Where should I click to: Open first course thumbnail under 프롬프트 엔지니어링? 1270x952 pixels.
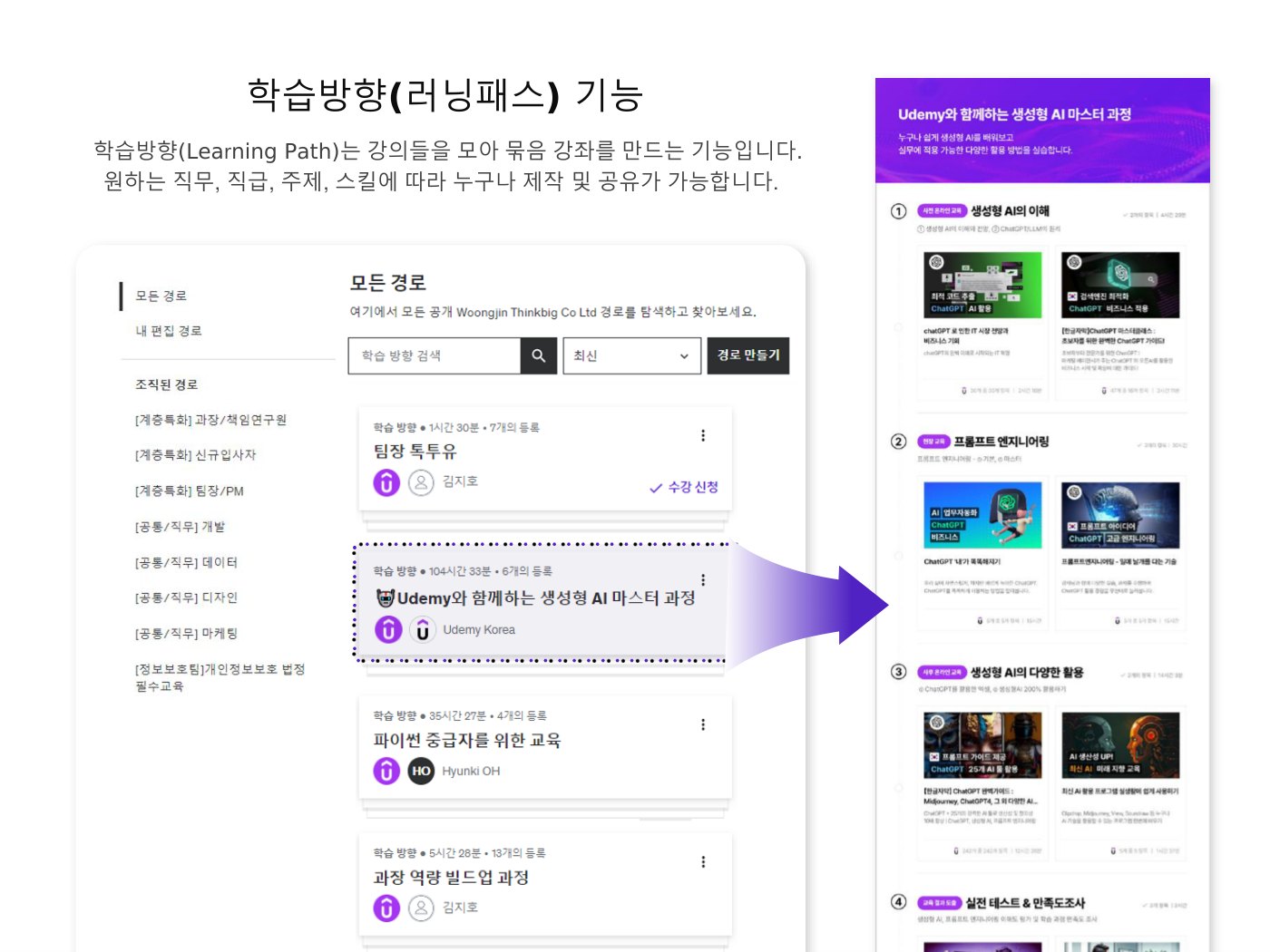point(982,515)
